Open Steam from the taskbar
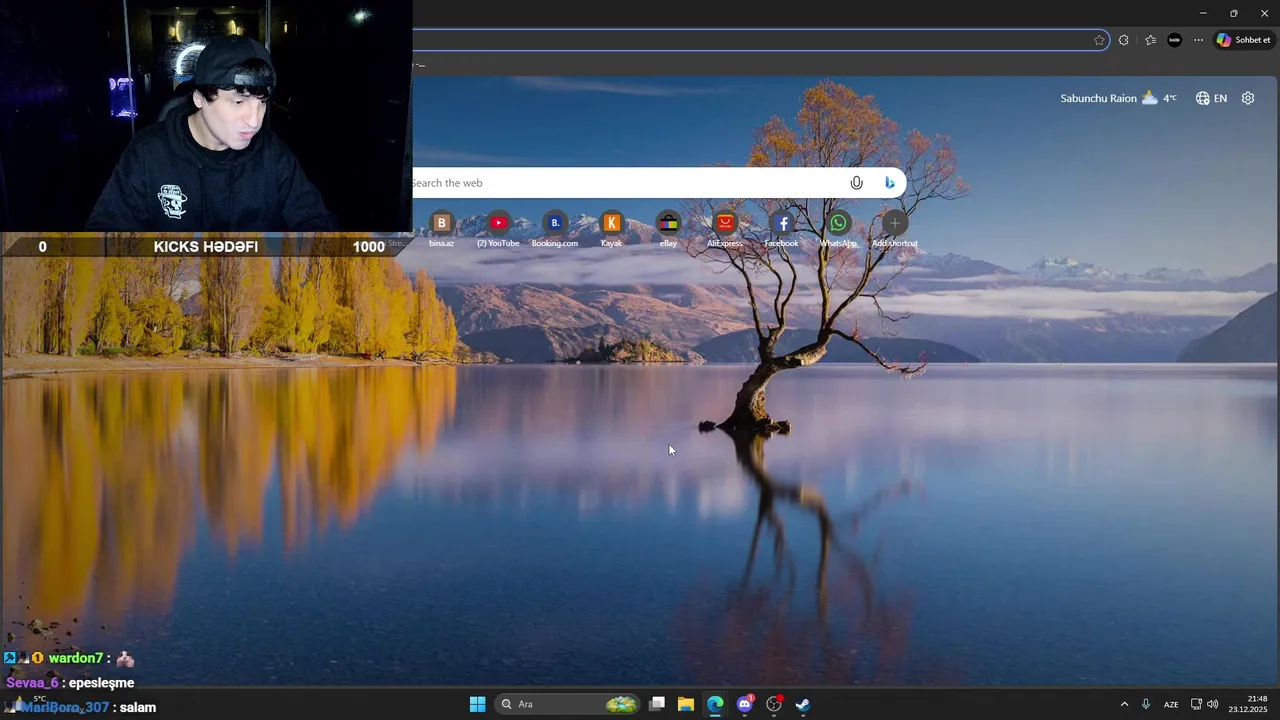Viewport: 1280px width, 720px height. point(802,704)
